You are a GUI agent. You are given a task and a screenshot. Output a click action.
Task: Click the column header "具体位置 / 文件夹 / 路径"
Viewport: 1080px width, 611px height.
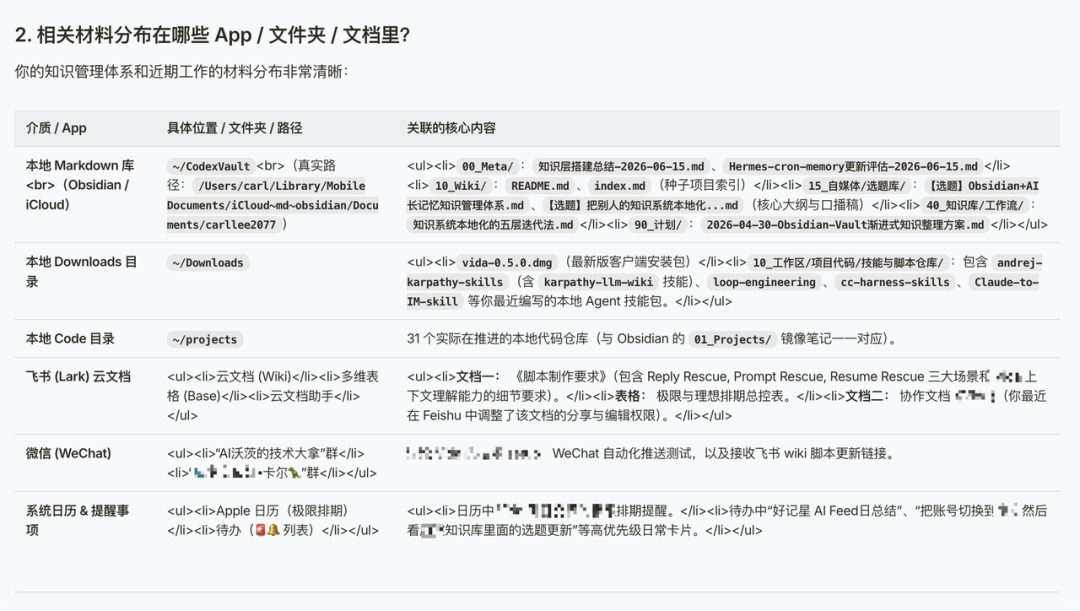tap(234, 128)
